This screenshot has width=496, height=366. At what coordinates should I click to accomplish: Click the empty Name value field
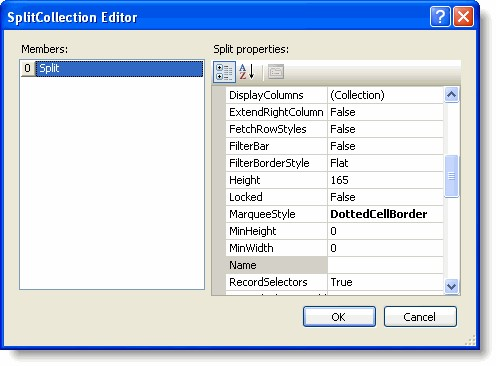tap(385, 265)
